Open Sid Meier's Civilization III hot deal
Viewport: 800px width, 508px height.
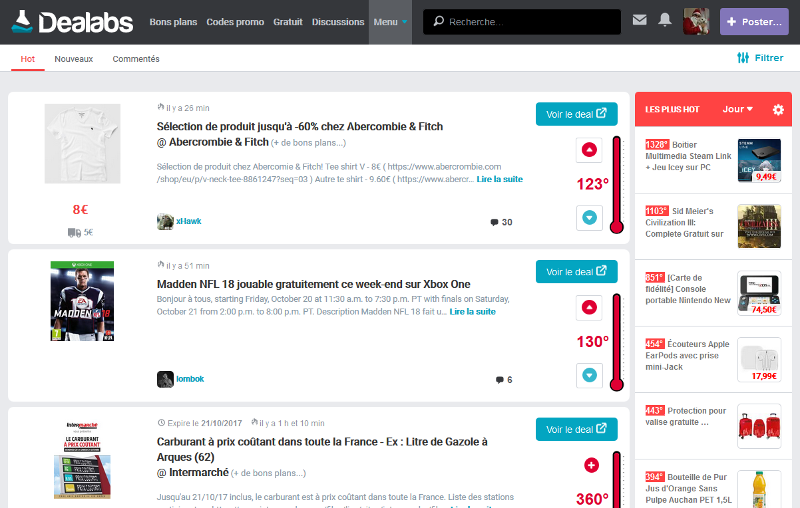(x=684, y=222)
